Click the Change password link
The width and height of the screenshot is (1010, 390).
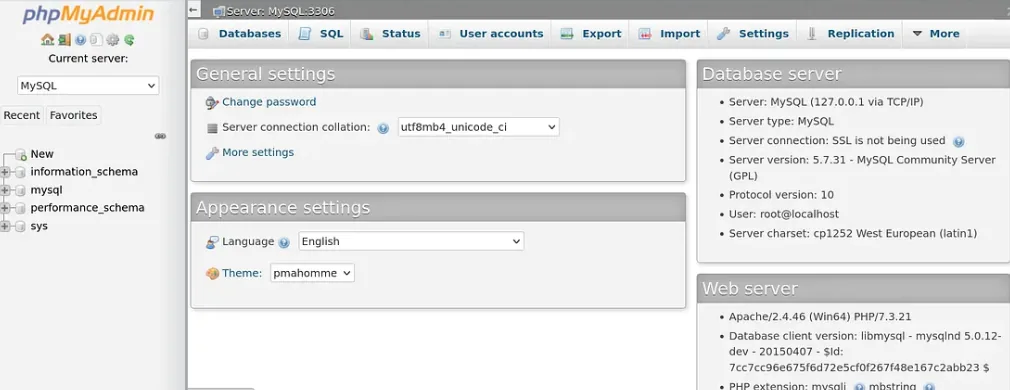[x=269, y=102]
